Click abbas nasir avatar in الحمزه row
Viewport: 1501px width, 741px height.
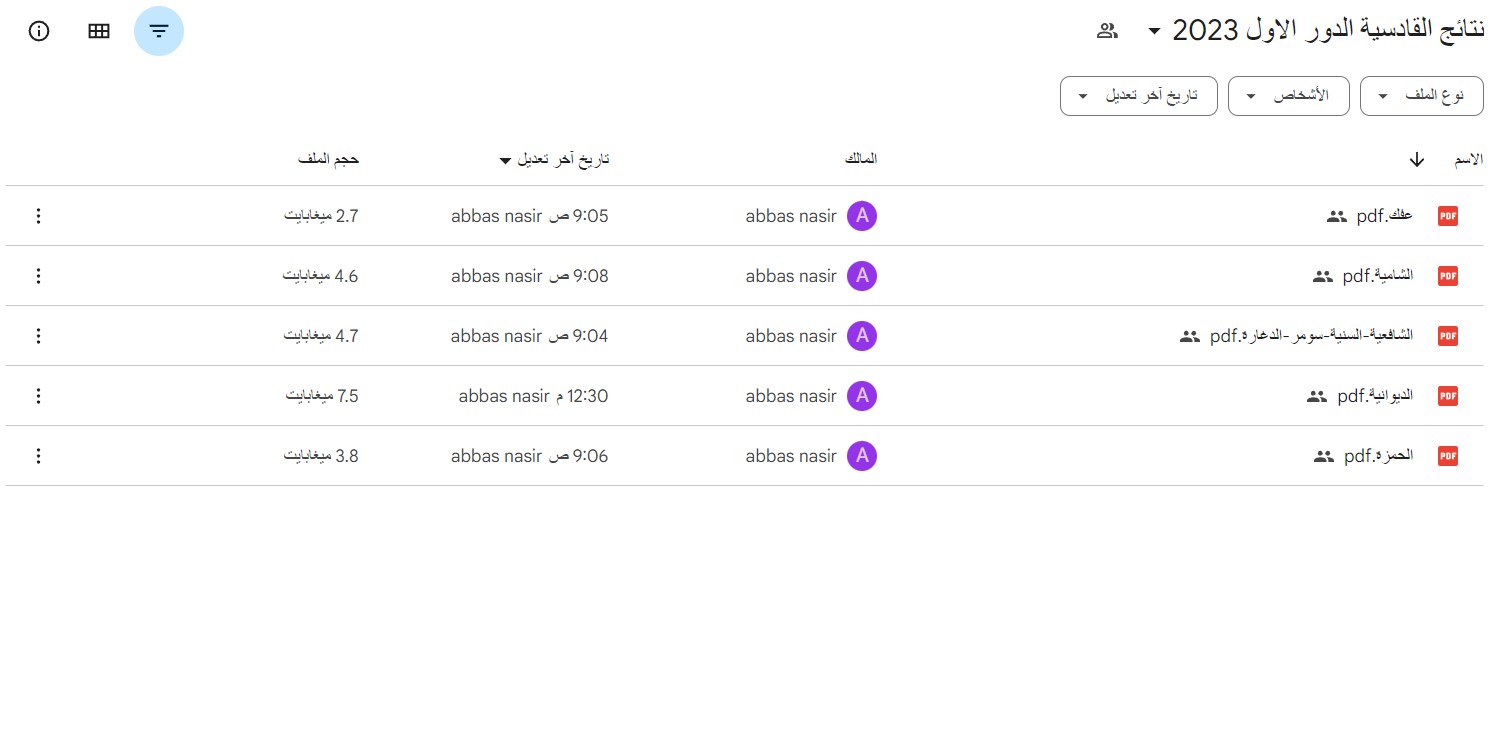[x=862, y=456]
